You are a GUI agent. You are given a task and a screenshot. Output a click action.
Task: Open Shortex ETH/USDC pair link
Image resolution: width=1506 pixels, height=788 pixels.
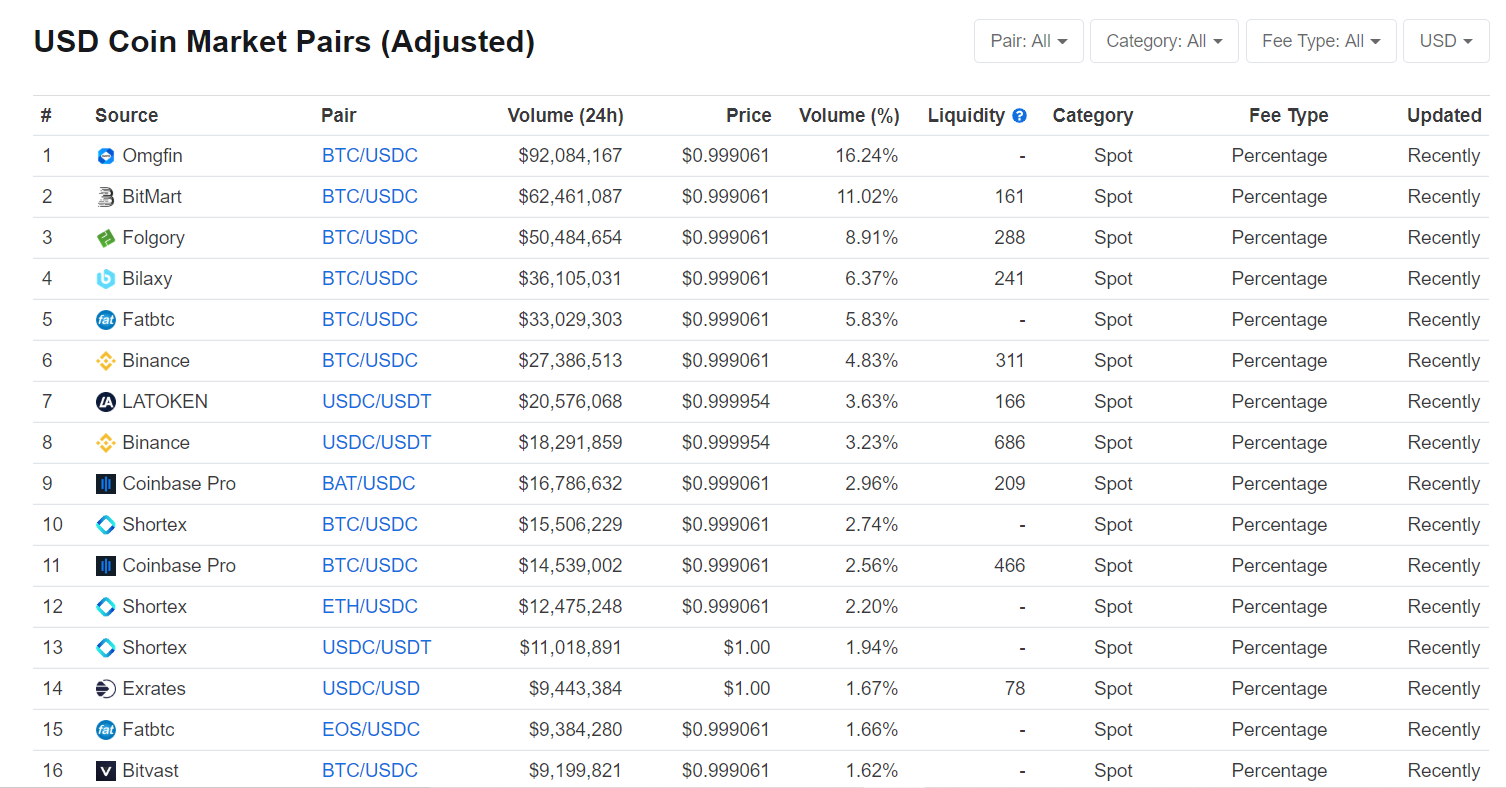pyautogui.click(x=370, y=607)
